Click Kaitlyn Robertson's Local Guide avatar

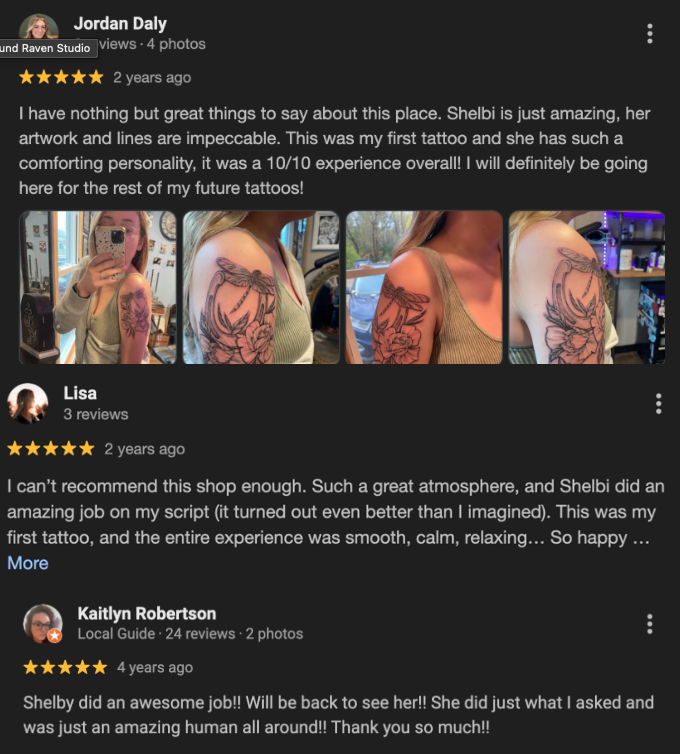click(43, 624)
